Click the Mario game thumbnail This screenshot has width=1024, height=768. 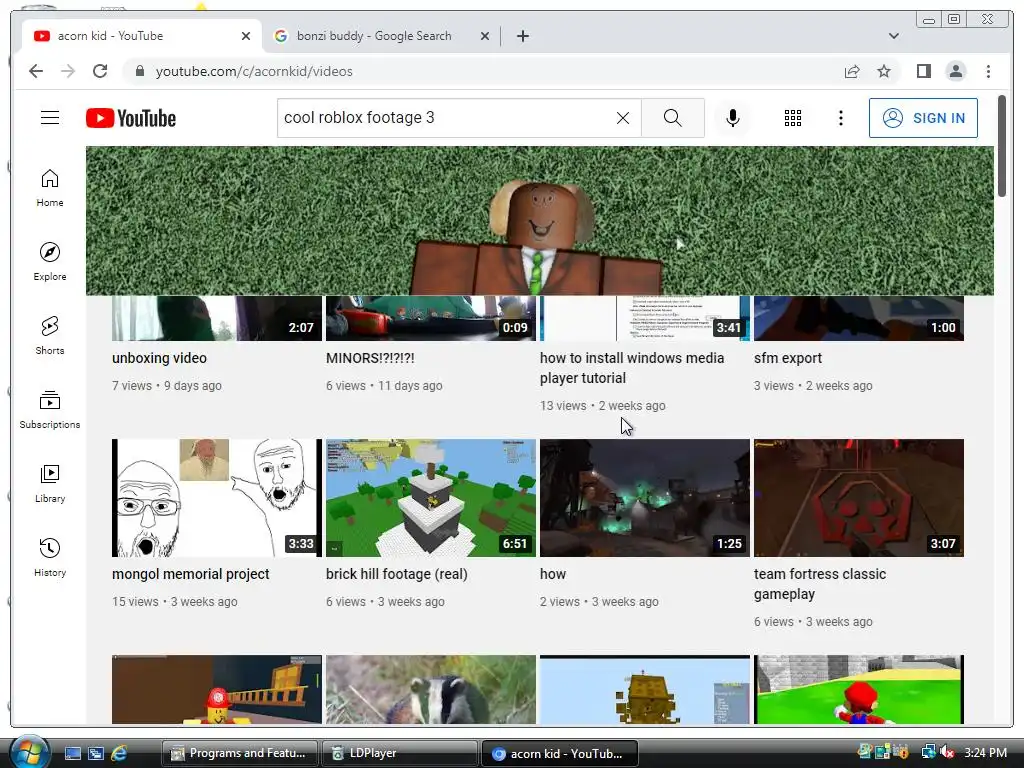859,689
